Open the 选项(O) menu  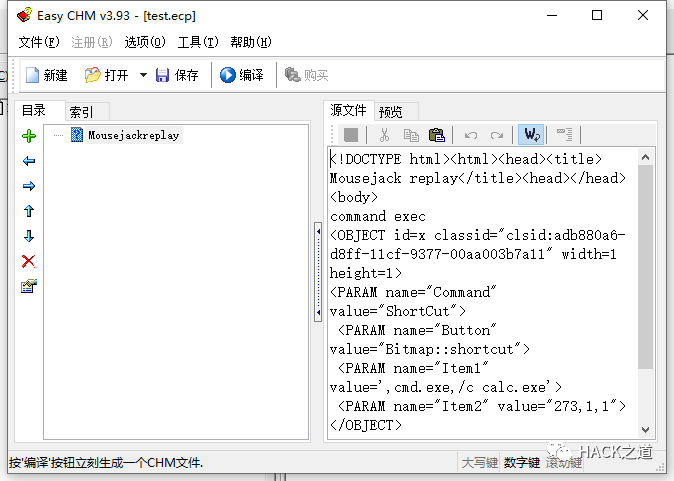(x=145, y=42)
